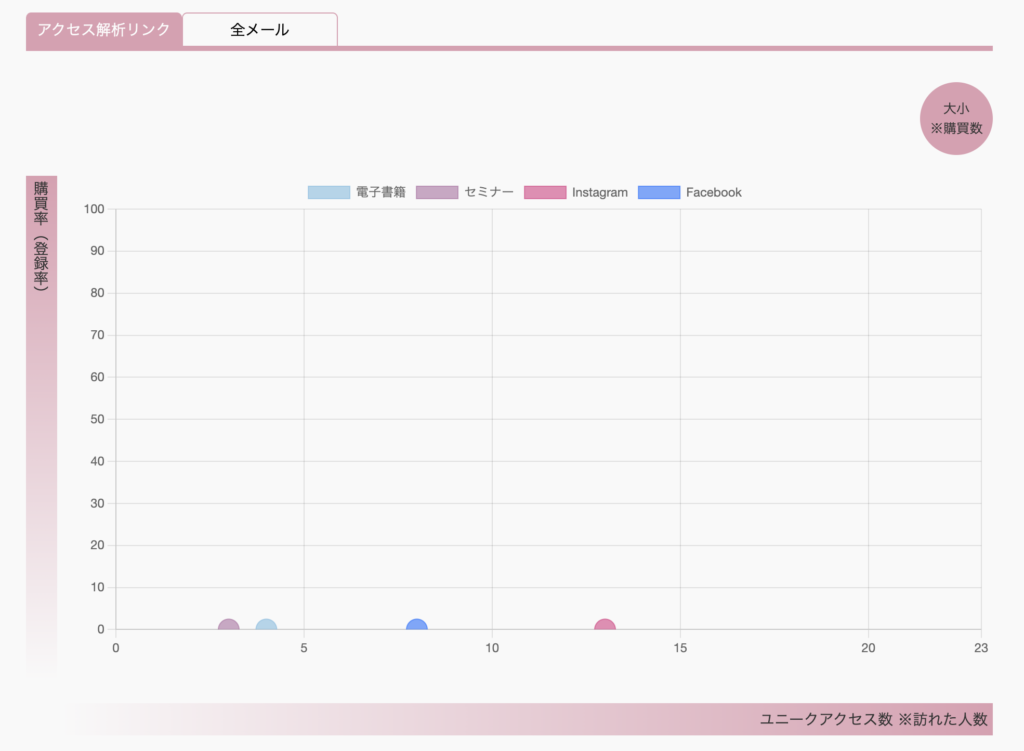Viewport: 1024px width, 751px height.
Task: Click the Instagram legend color box
Action: coord(545,192)
